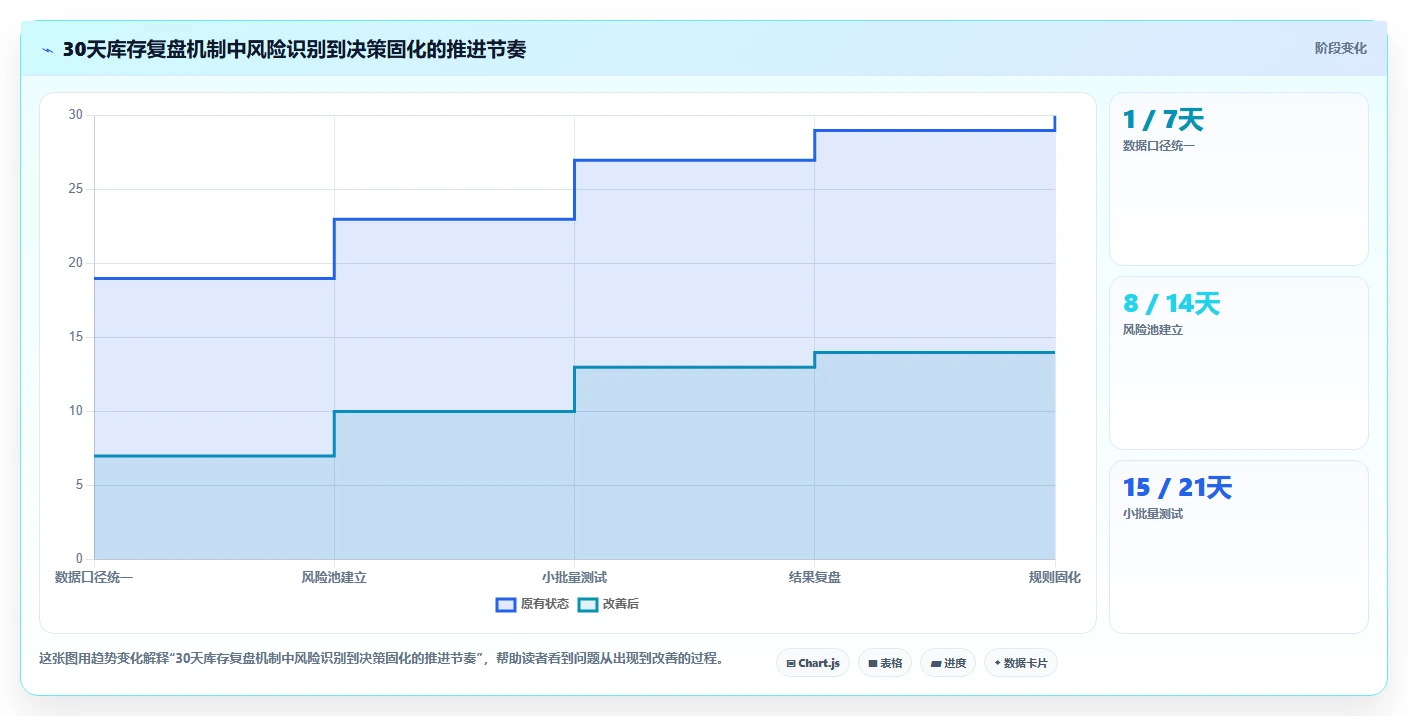
Task: Click the y-axis value 30
Action: pos(76,115)
